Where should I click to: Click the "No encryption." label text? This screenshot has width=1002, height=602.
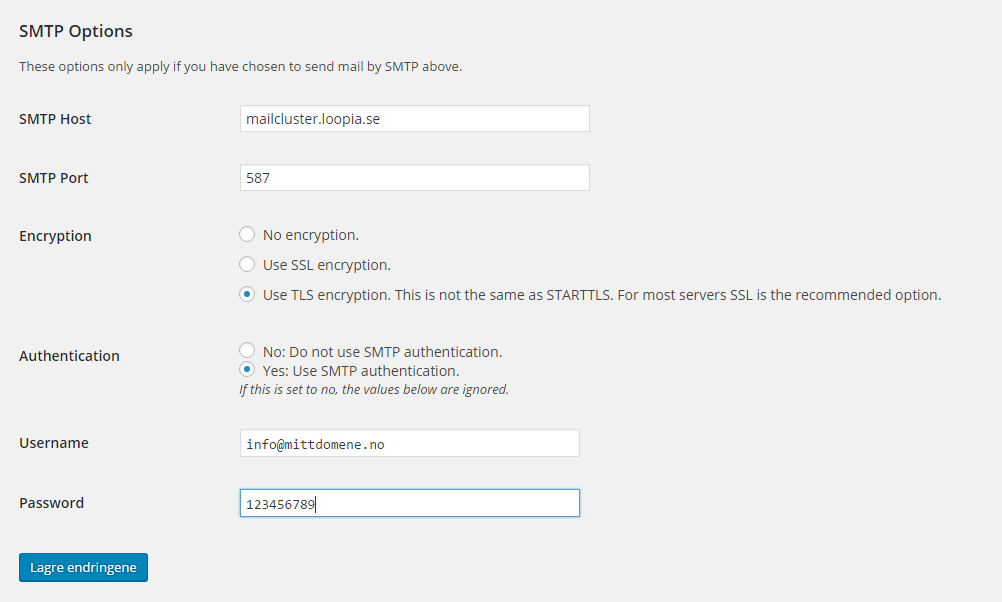tap(311, 235)
